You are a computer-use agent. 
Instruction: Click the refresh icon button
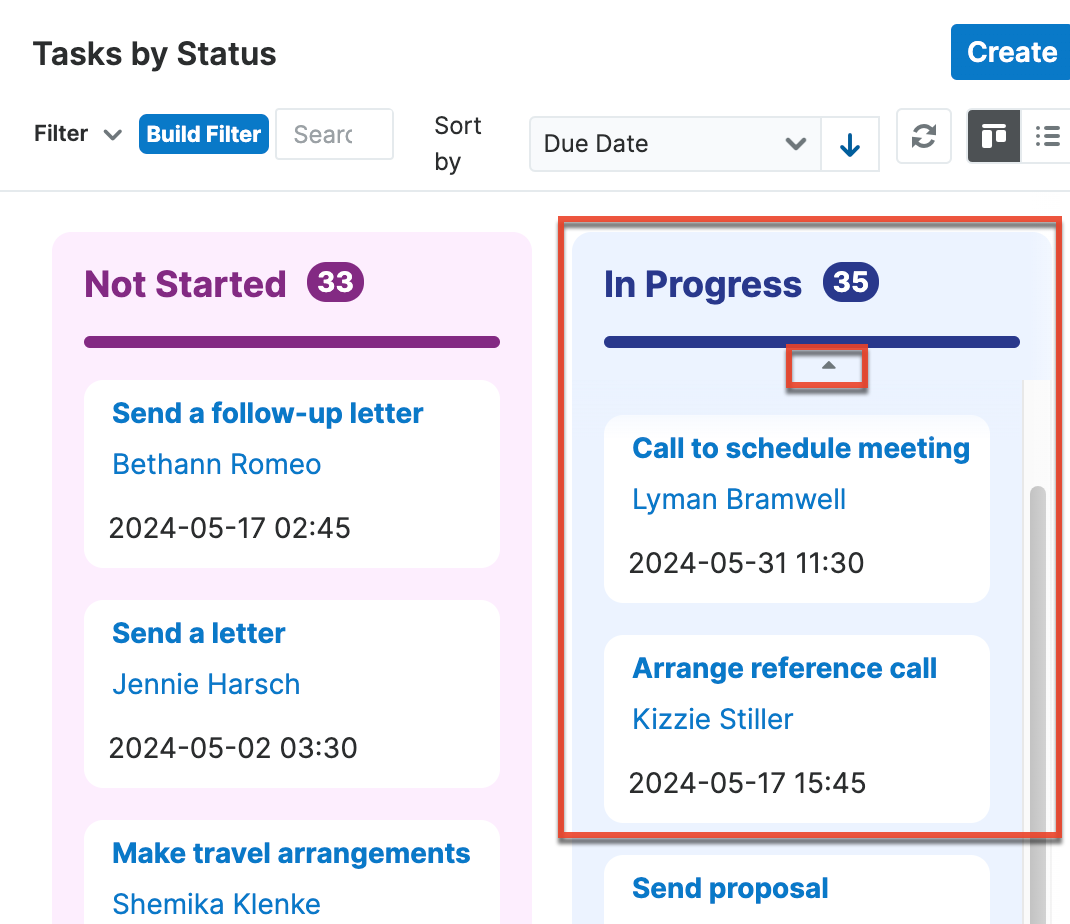coord(924,137)
